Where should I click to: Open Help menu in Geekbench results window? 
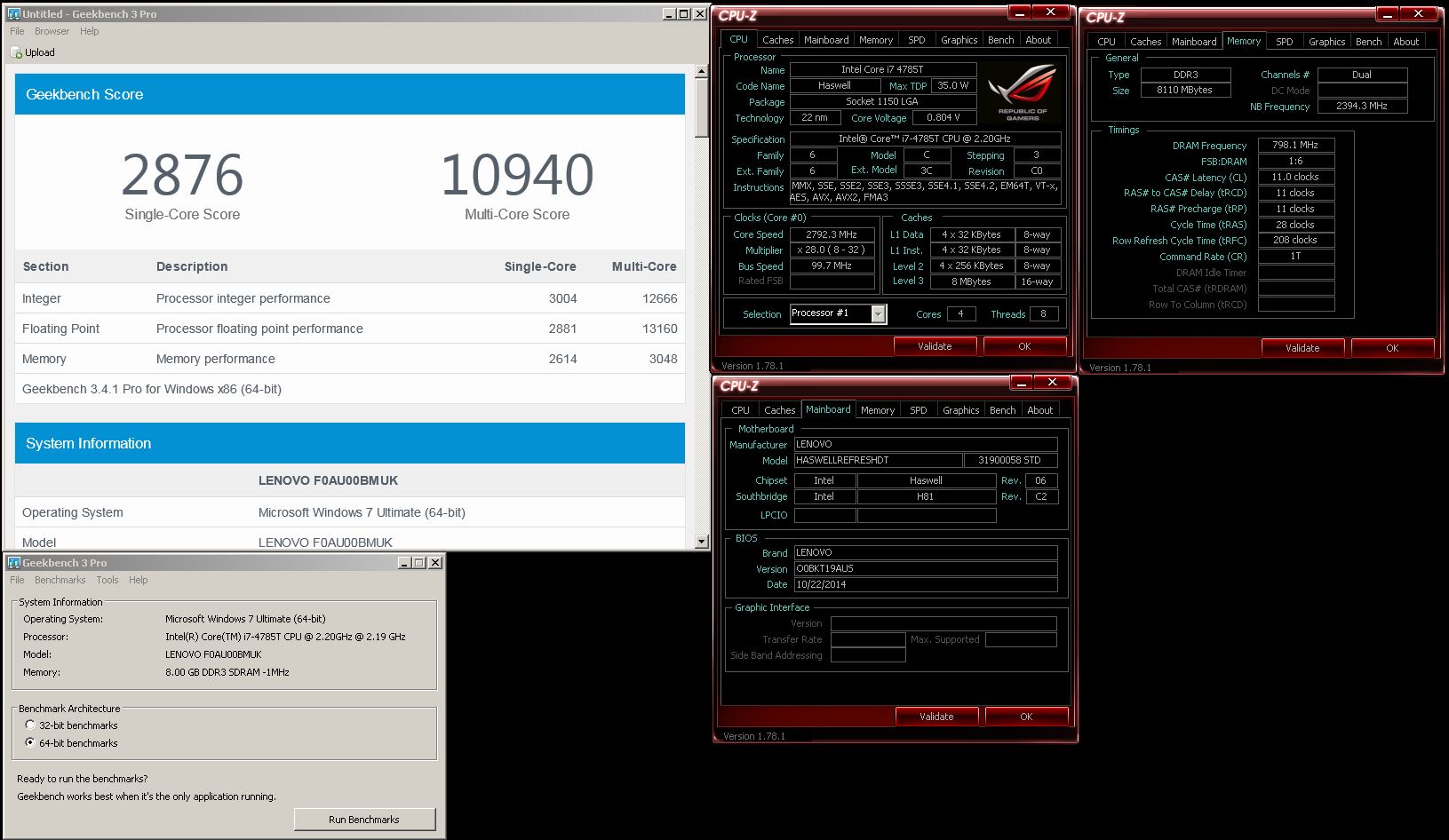point(90,31)
